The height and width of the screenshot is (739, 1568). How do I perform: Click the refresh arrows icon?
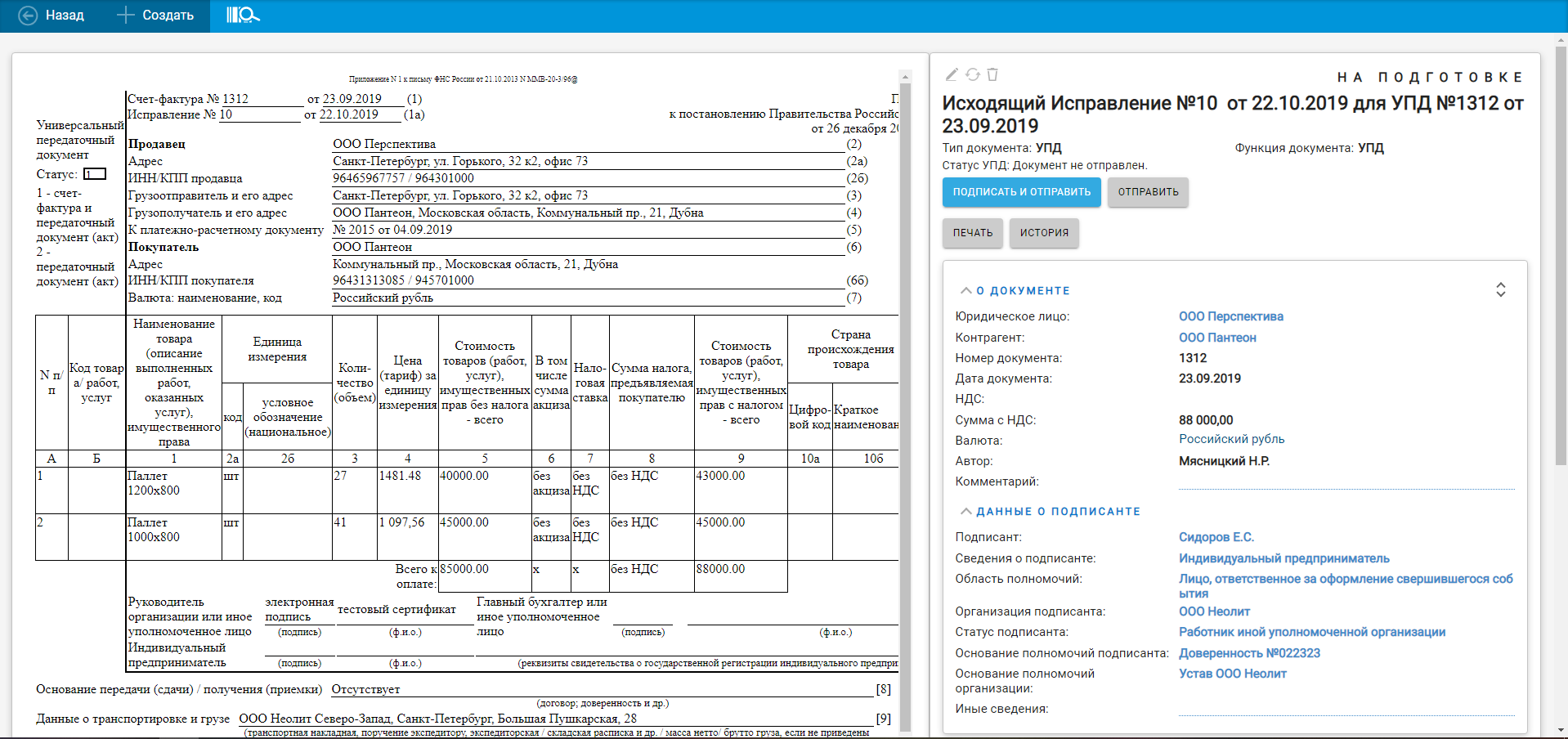973,74
